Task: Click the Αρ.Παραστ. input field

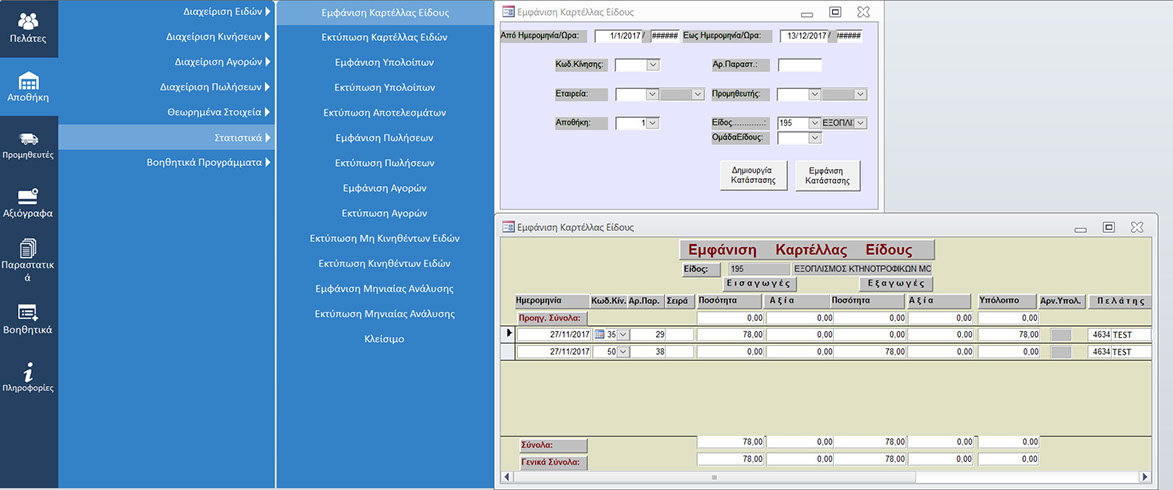Action: (799, 65)
